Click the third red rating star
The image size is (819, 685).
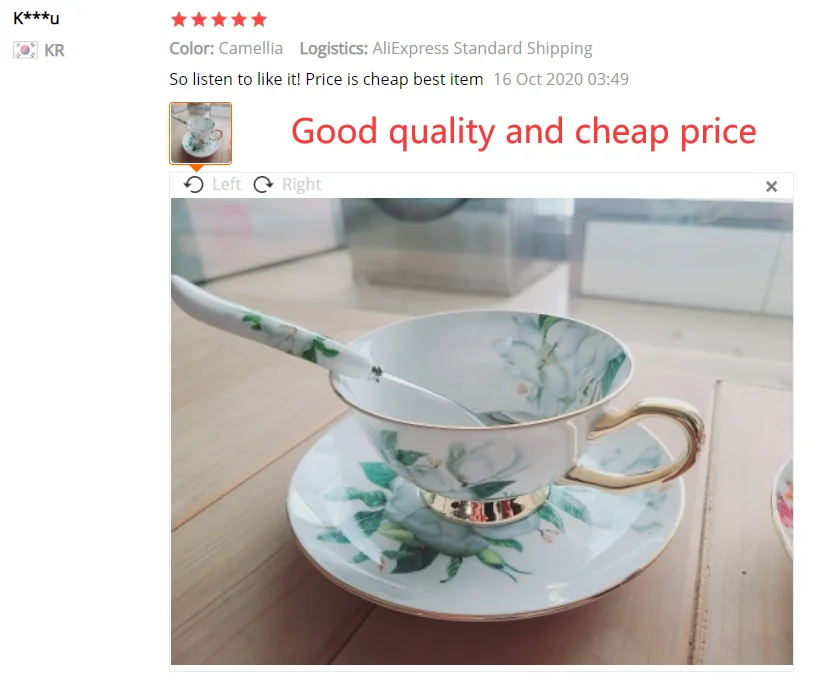[x=219, y=20]
